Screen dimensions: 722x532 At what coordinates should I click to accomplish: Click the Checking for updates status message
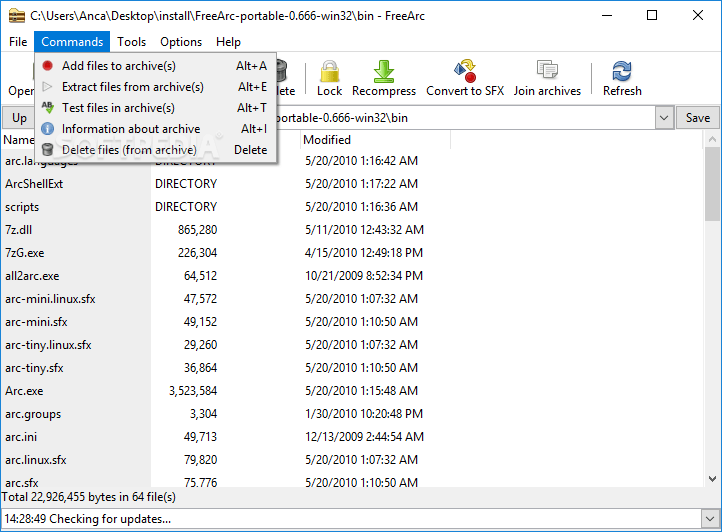[x=87, y=519]
